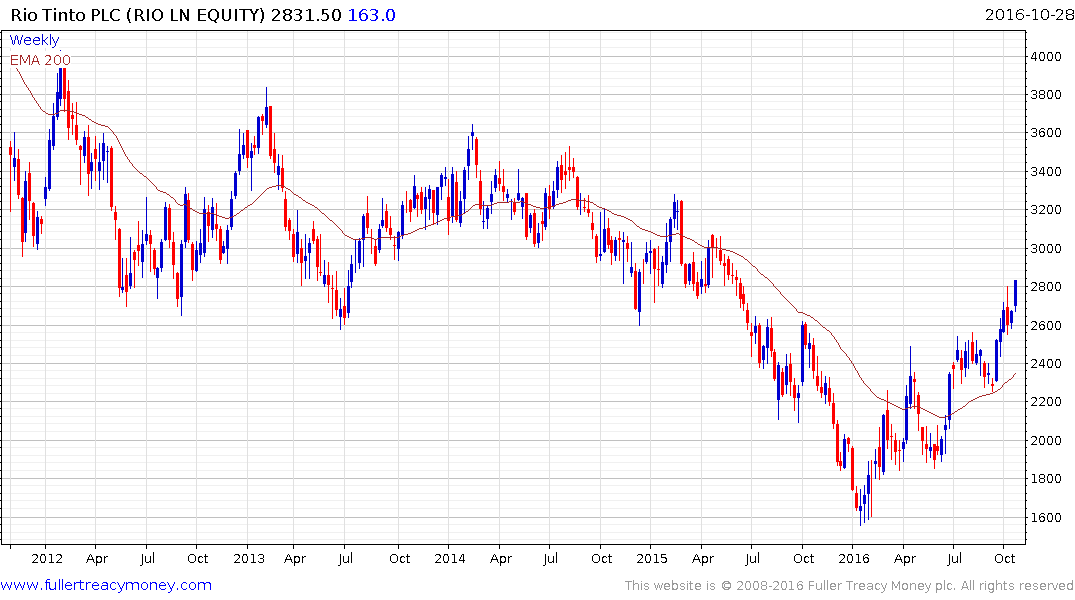Image resolution: width=1075 pixels, height=600 pixels.
Task: Click the 3600 price axis label
Action: coord(1046,134)
